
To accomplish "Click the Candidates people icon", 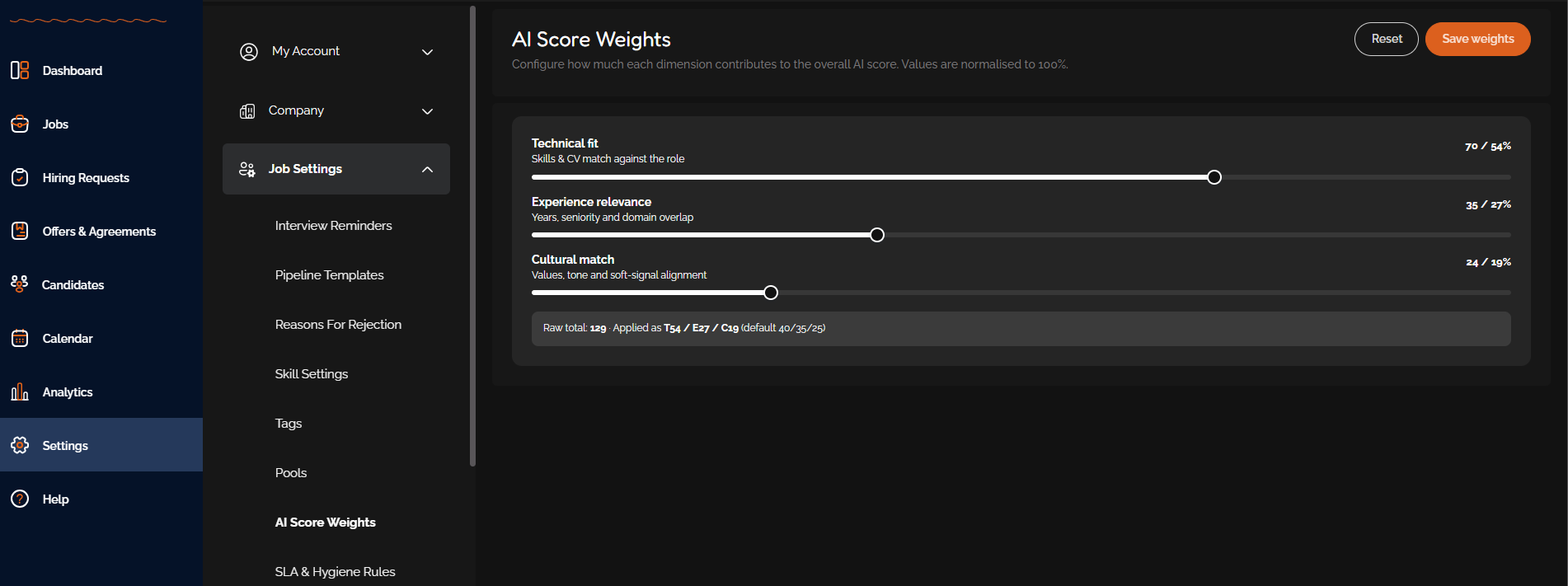I will [x=20, y=284].
